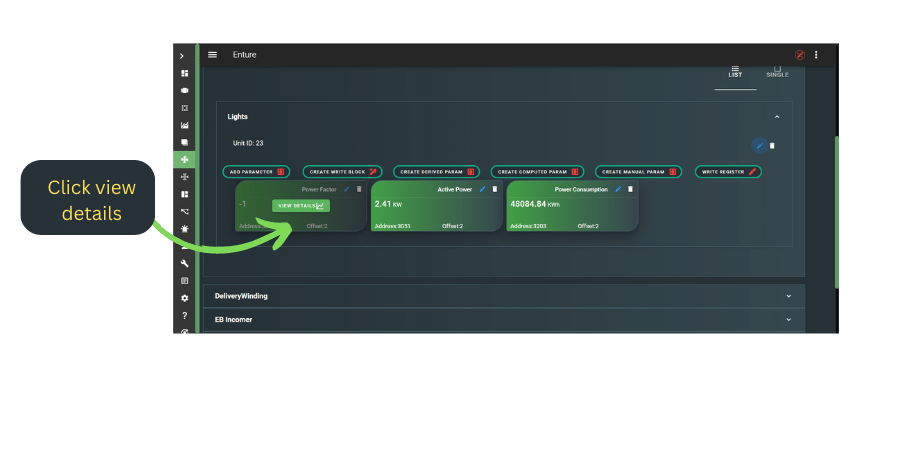Edit the Power Consumption parameter
This screenshot has width=900, height=450.
coord(618,189)
